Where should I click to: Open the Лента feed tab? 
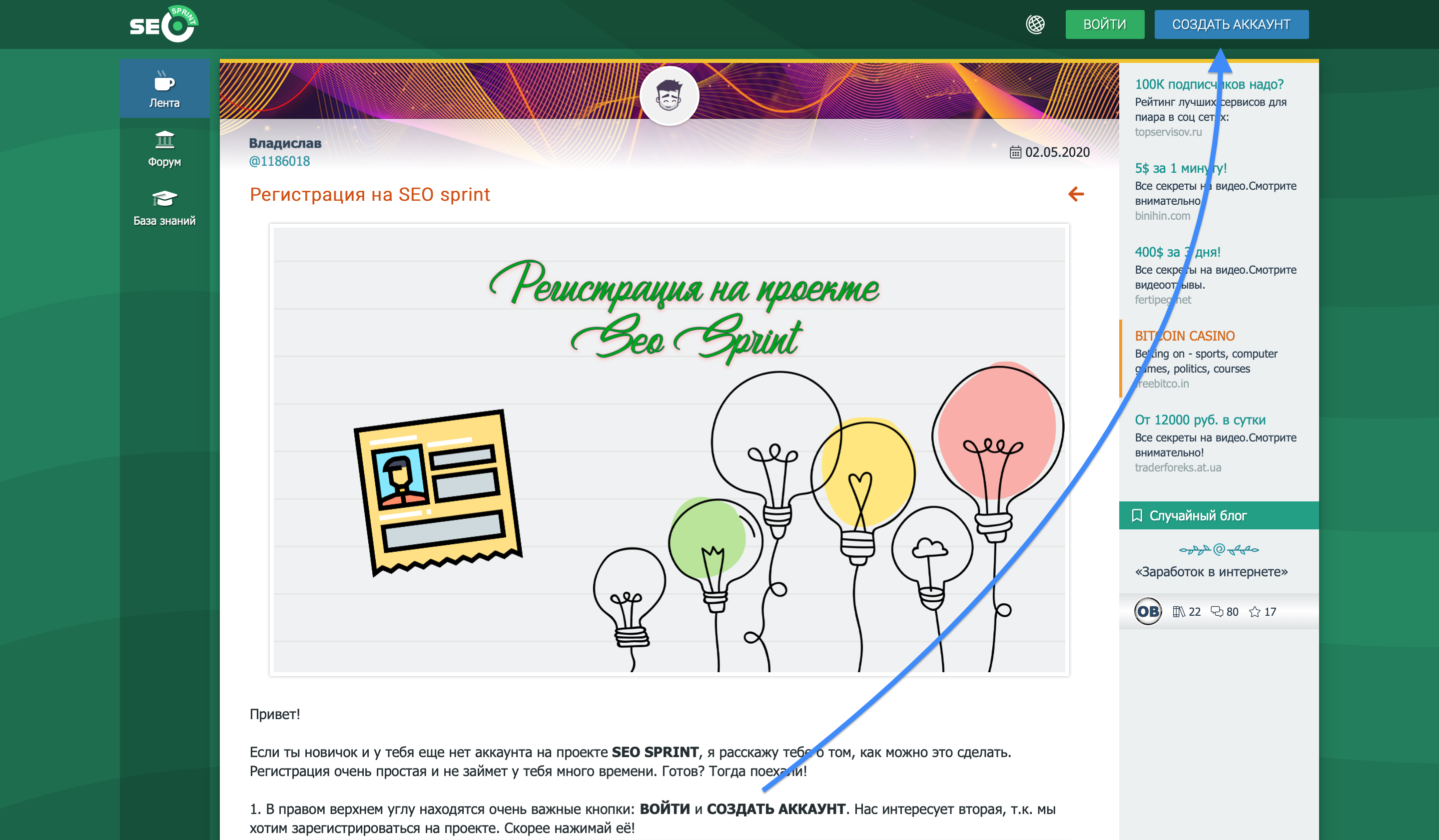pos(164,89)
